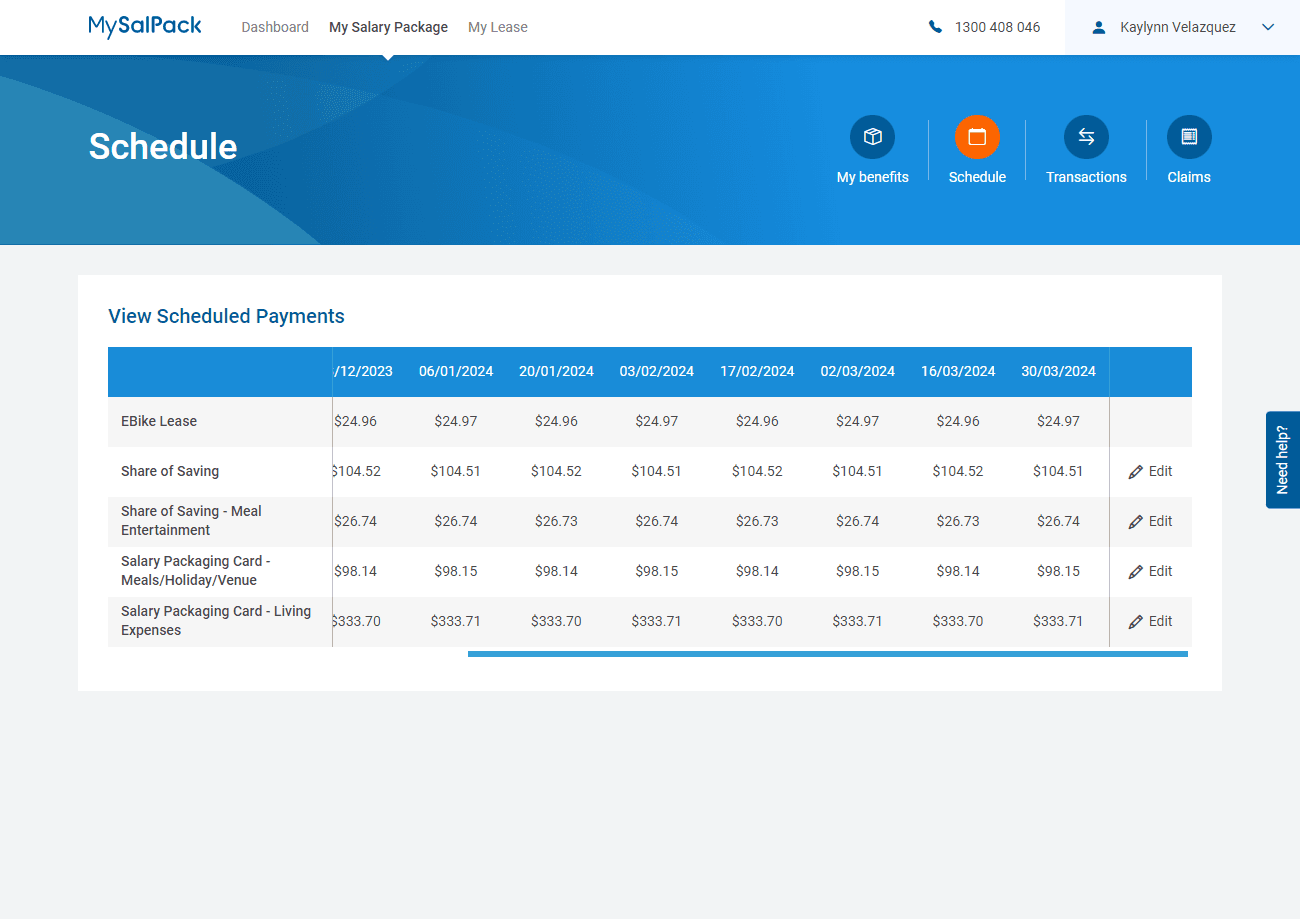Expand the Kaylynn Velazquez account dropdown
This screenshot has height=919, width=1300.
pos(1268,27)
